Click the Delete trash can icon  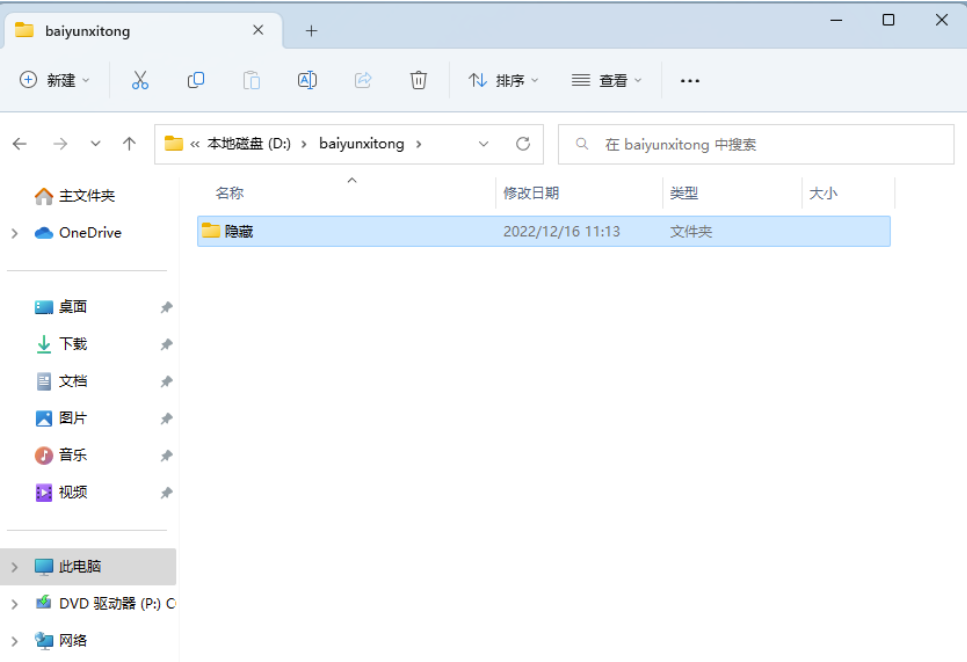pyautogui.click(x=418, y=80)
